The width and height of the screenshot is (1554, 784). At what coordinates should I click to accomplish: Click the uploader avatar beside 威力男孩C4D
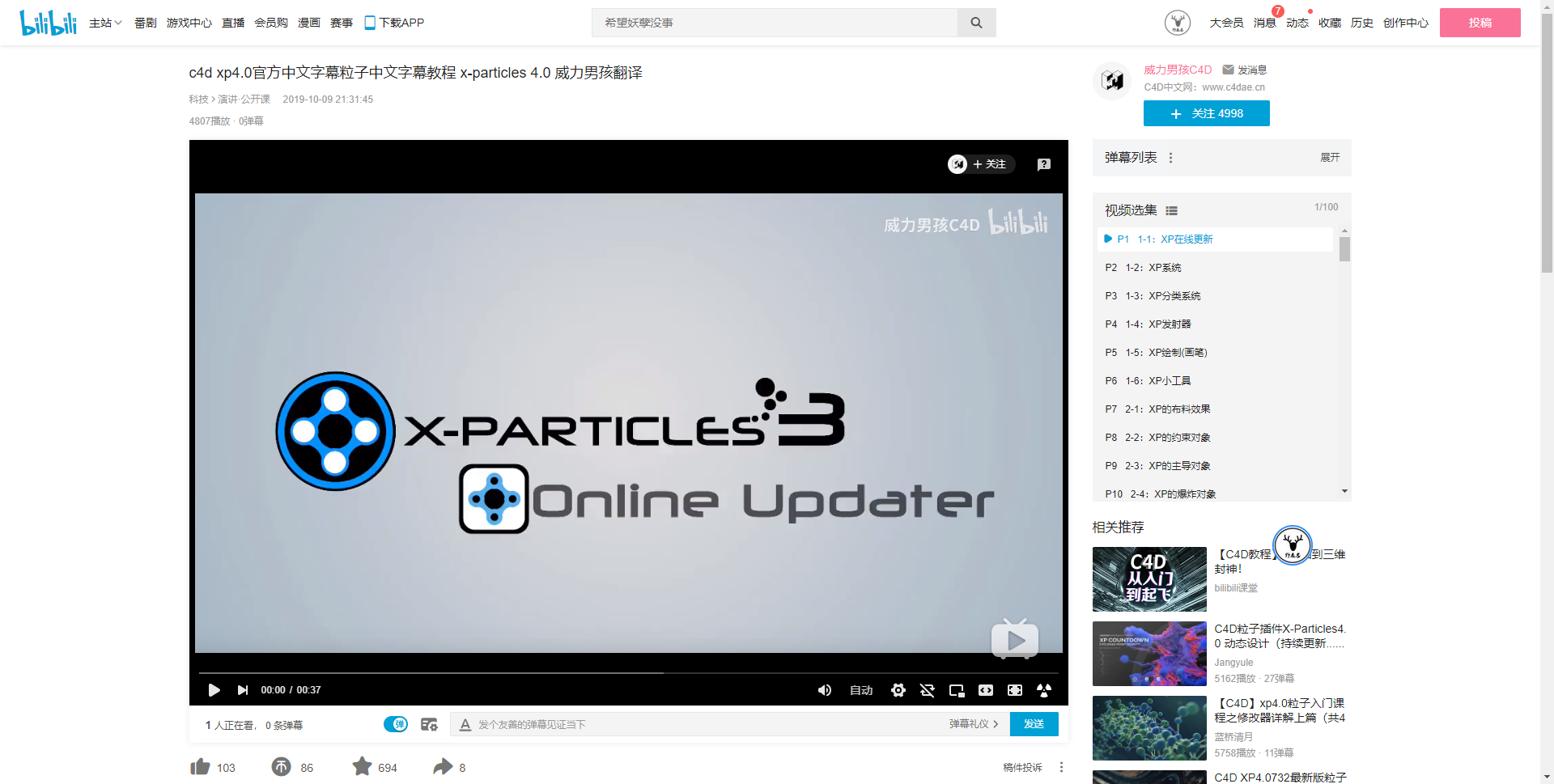point(1113,80)
